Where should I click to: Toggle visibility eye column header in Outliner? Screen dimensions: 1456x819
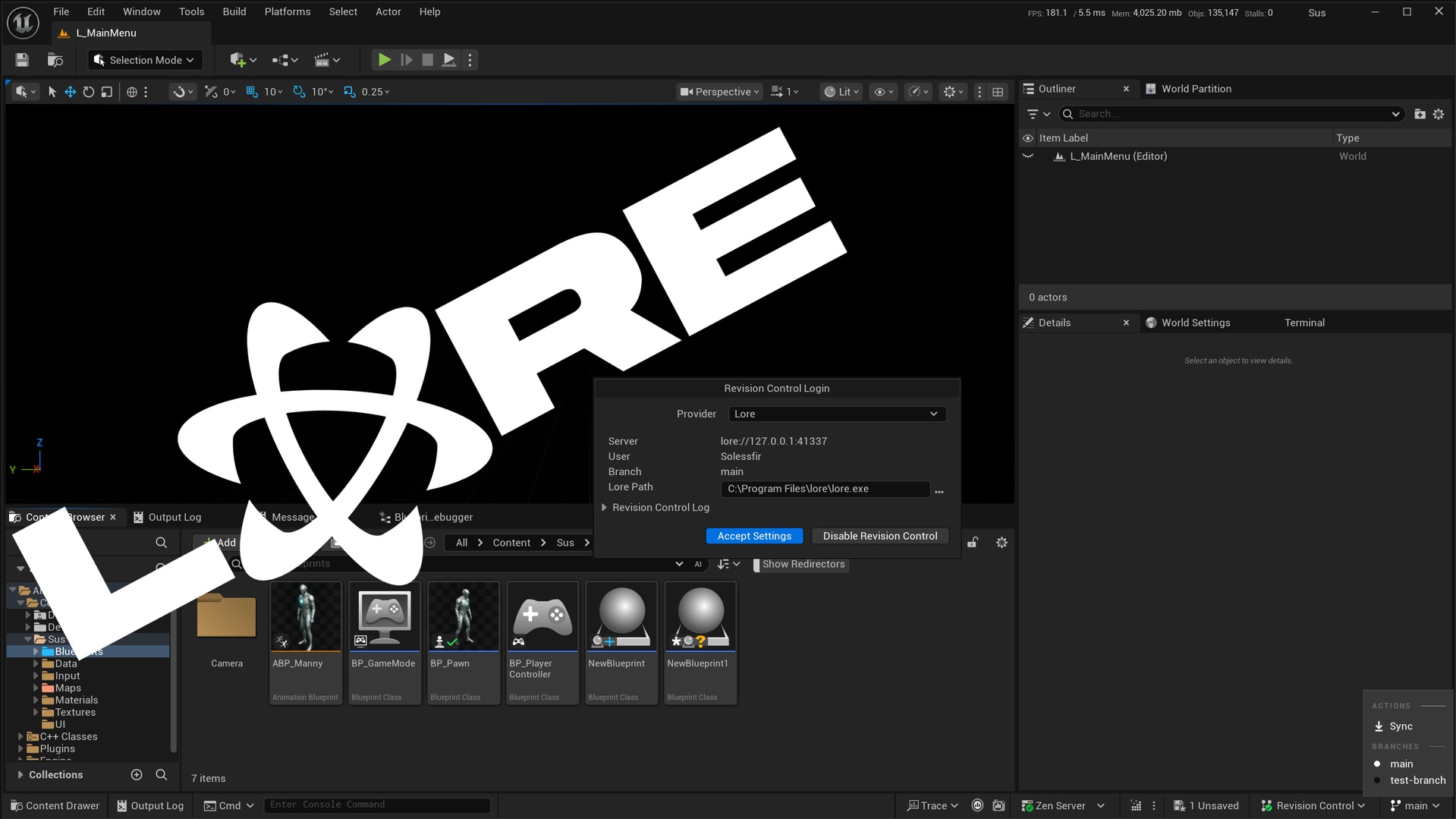click(1027, 138)
